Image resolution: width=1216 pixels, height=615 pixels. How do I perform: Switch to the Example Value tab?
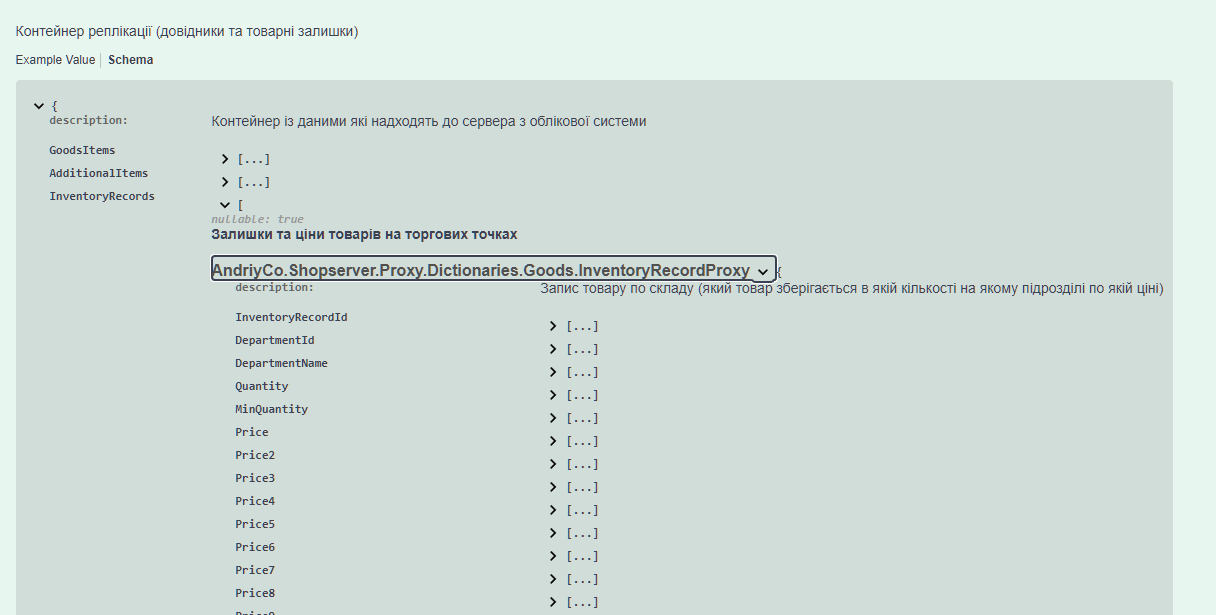pyautogui.click(x=55, y=60)
